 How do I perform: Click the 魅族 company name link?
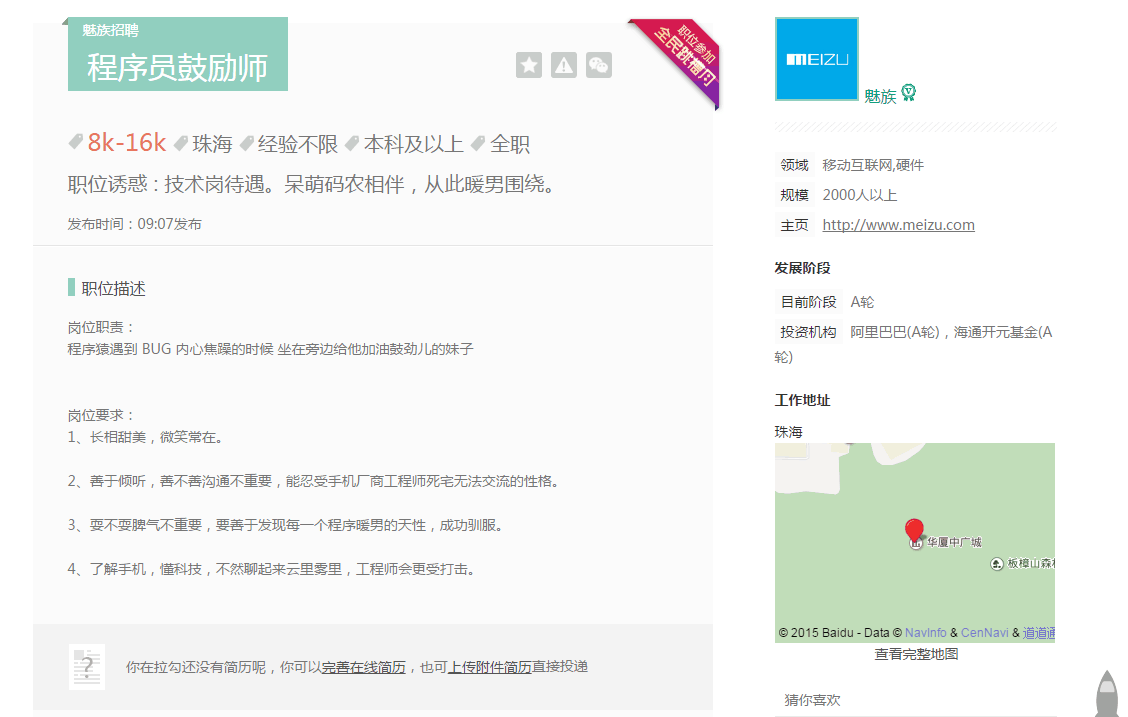click(880, 96)
